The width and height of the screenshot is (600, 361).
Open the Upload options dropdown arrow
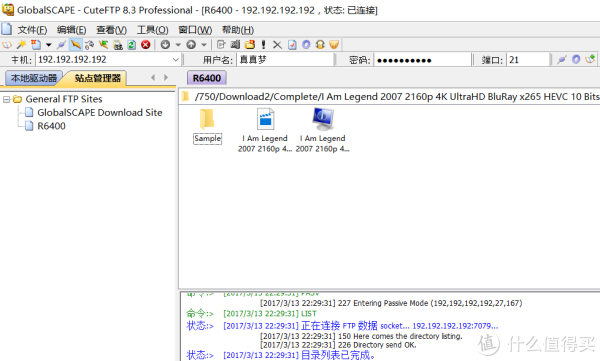click(204, 45)
